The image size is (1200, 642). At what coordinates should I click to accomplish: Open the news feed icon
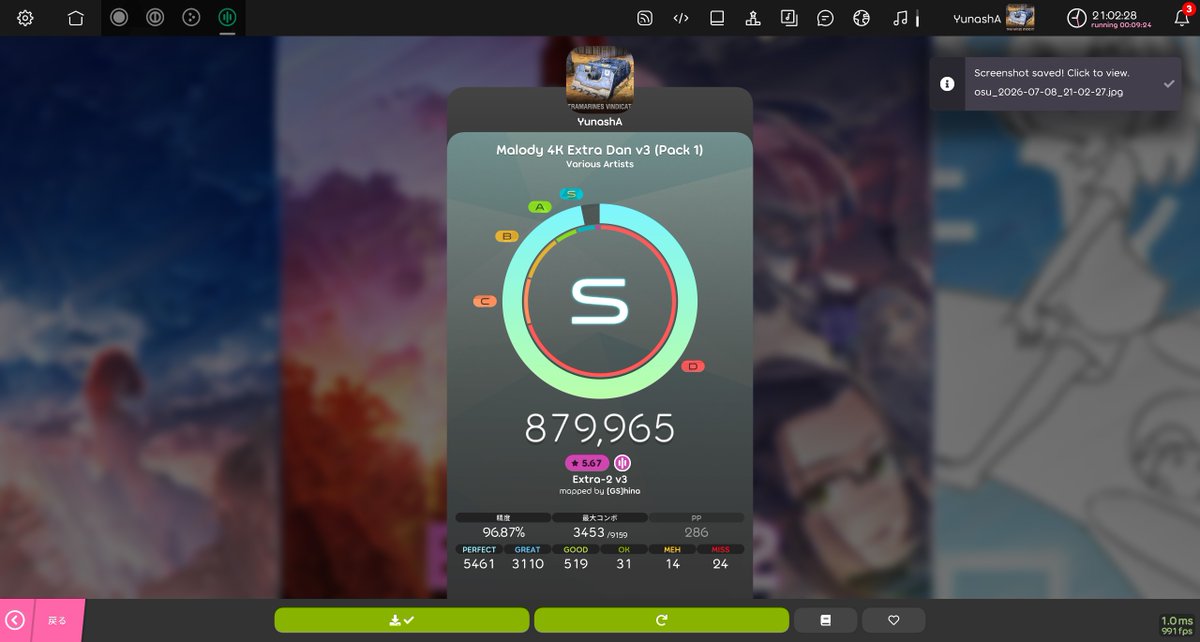pyautogui.click(x=645, y=18)
